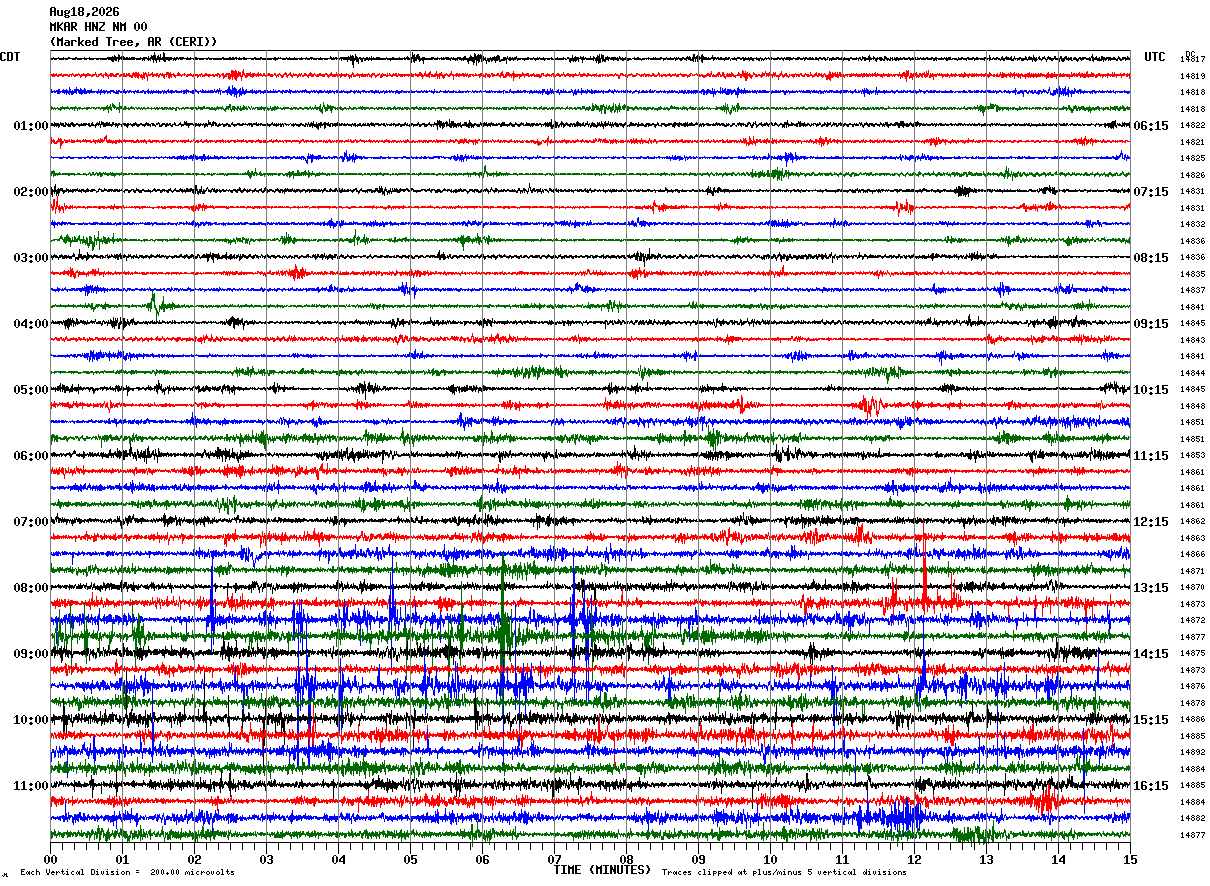Click the 08:15 UTC time label
1210x886 pixels.
coord(1151,258)
